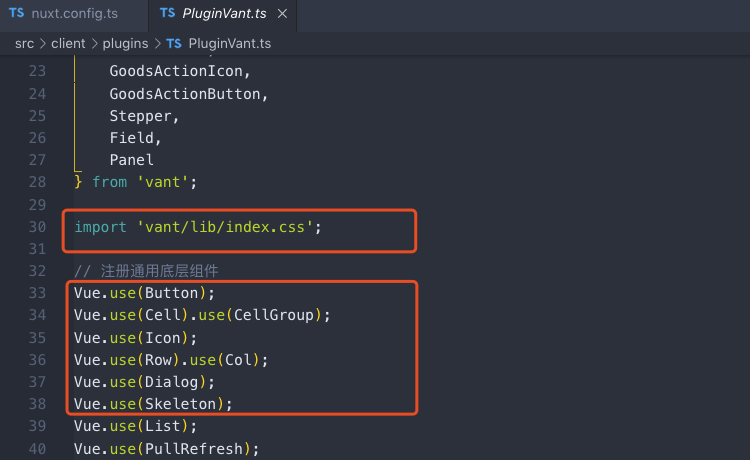The height and width of the screenshot is (460, 750).
Task: Click the PullRefresh identifier on line 40
Action: 194,449
